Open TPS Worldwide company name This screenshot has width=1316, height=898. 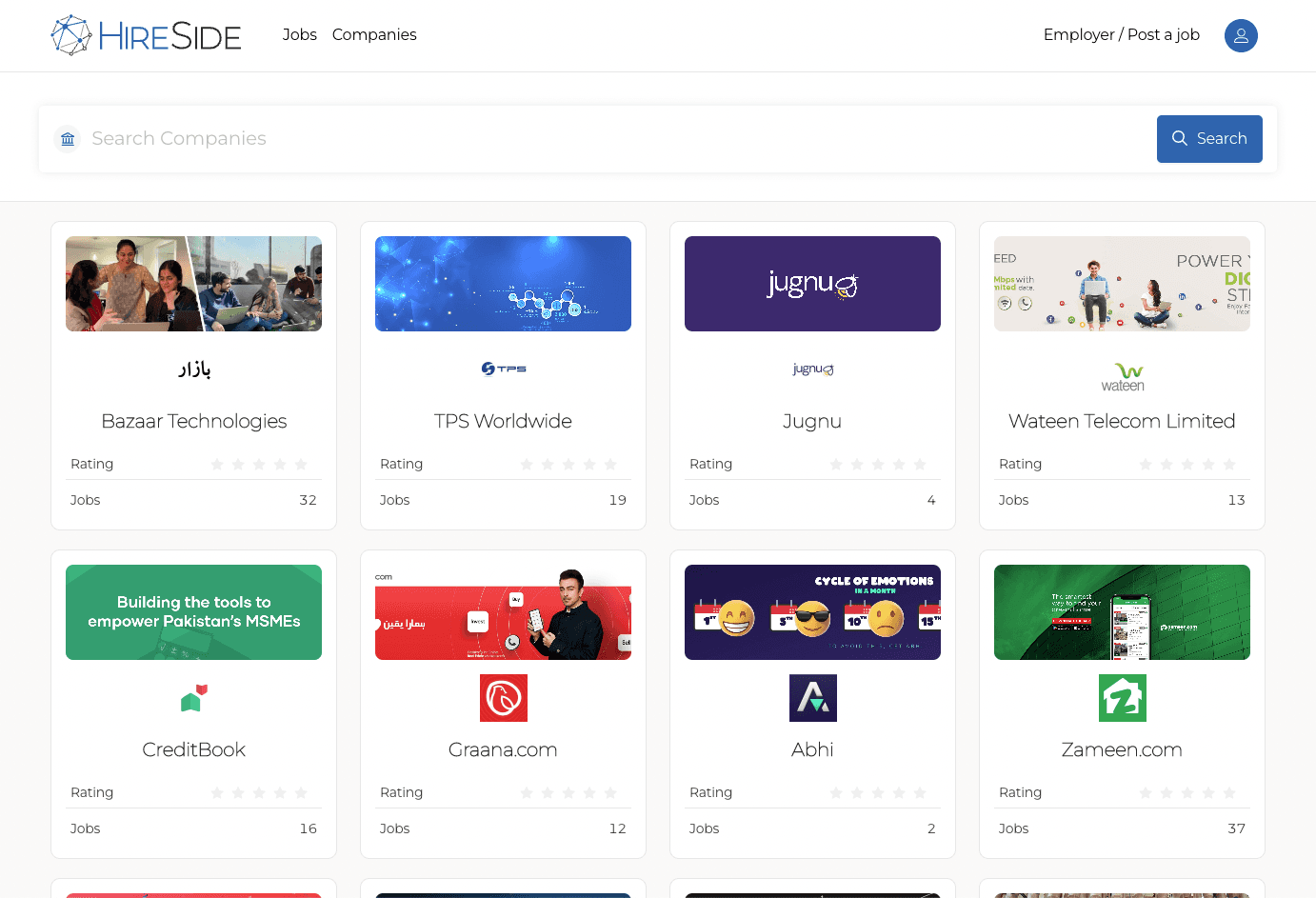coord(503,421)
